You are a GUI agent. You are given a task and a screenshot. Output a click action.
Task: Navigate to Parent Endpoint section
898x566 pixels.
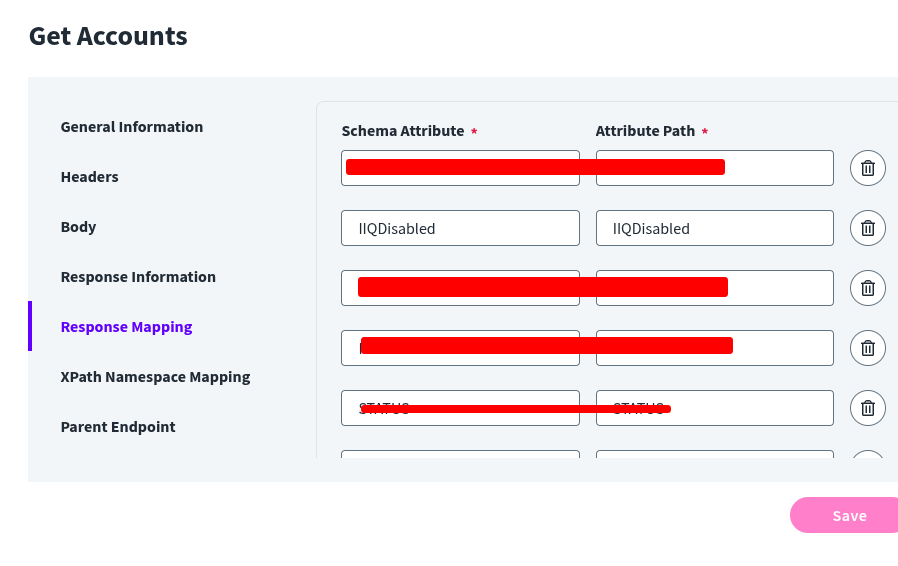(x=118, y=427)
